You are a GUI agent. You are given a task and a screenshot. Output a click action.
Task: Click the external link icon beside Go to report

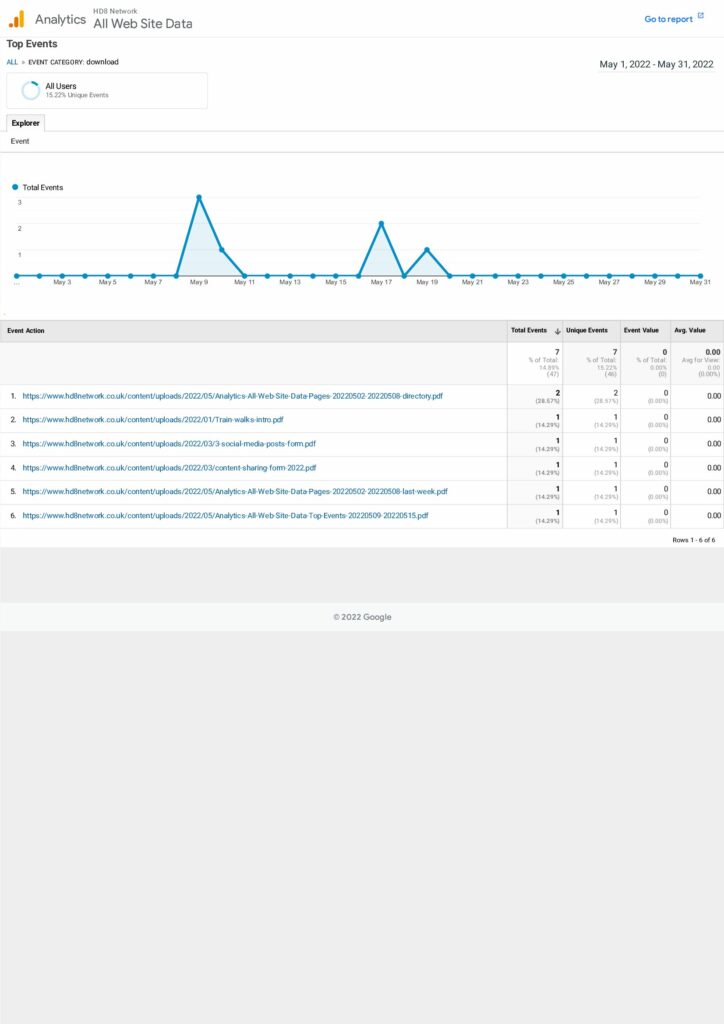[701, 17]
